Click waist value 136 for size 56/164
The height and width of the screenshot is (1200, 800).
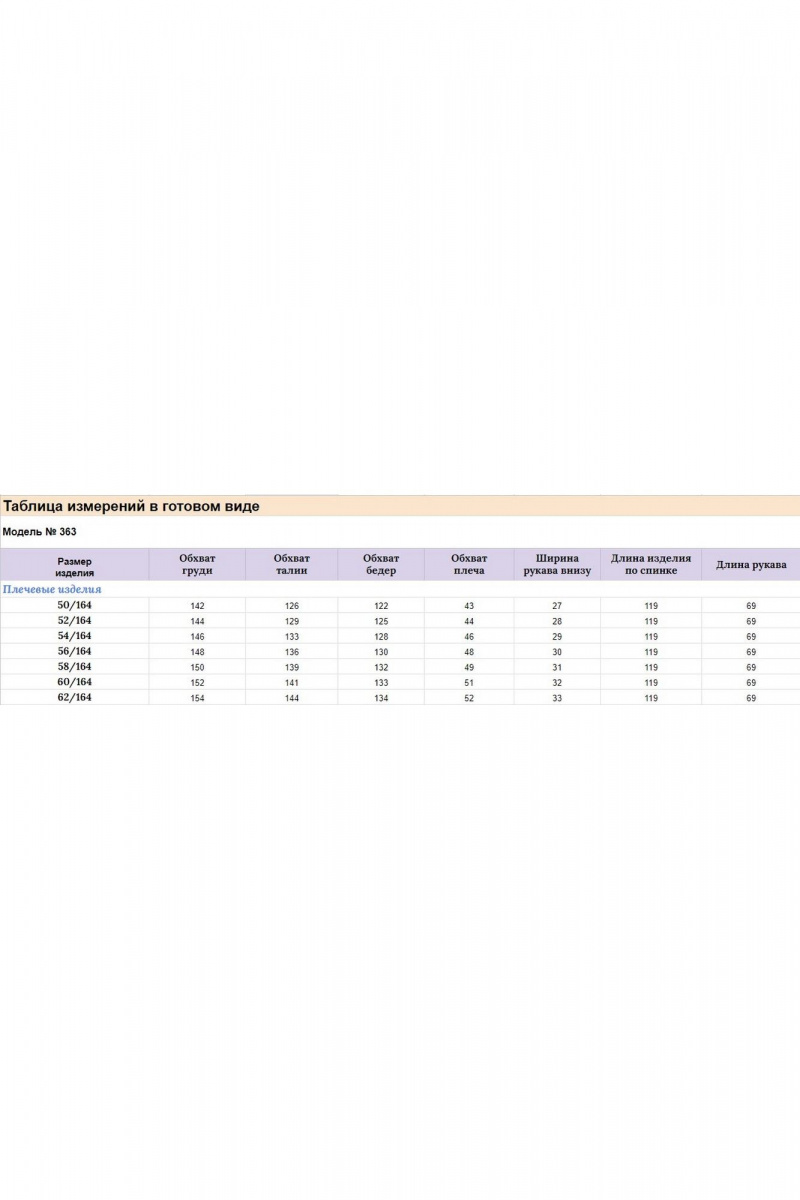(x=291, y=652)
